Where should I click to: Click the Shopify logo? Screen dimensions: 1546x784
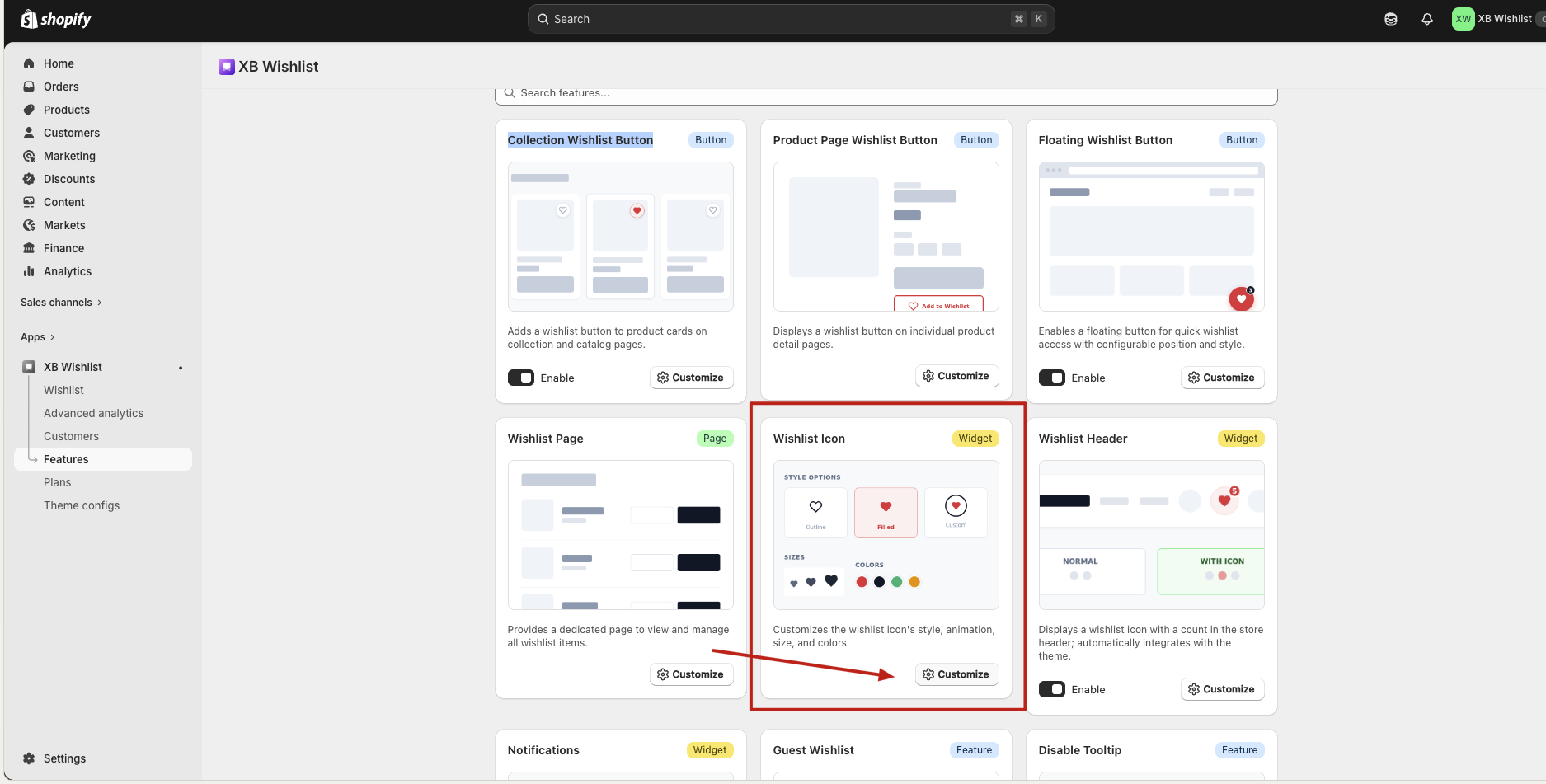click(56, 19)
